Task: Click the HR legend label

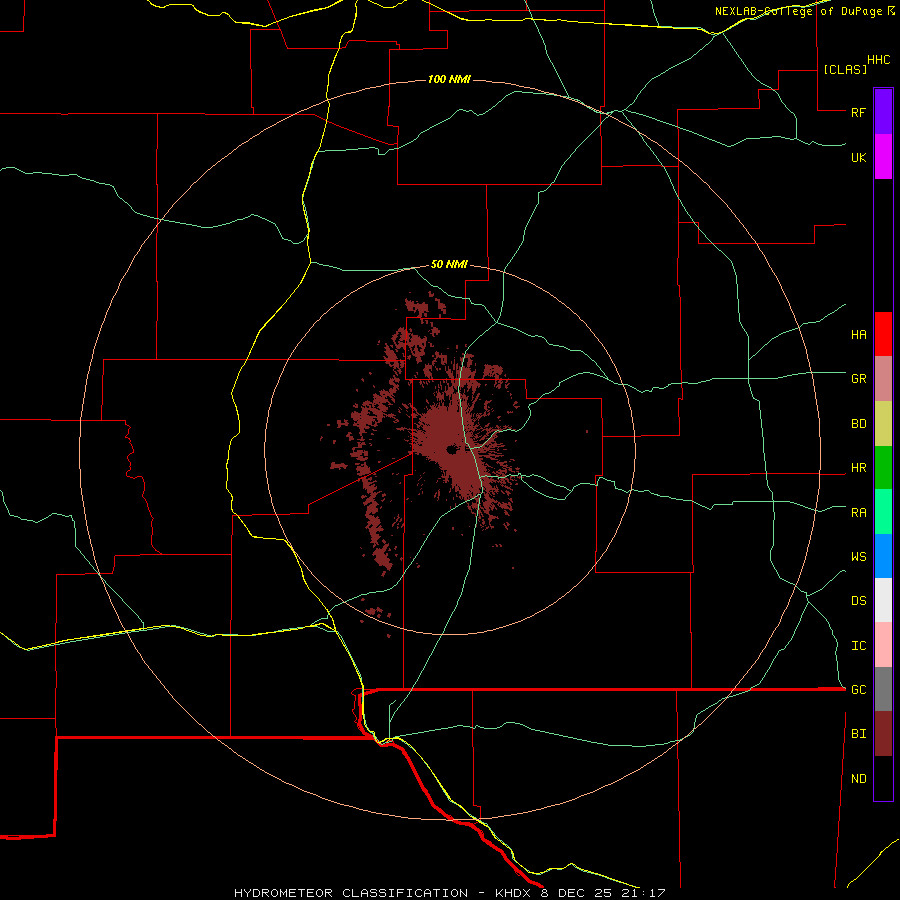Action: click(858, 468)
